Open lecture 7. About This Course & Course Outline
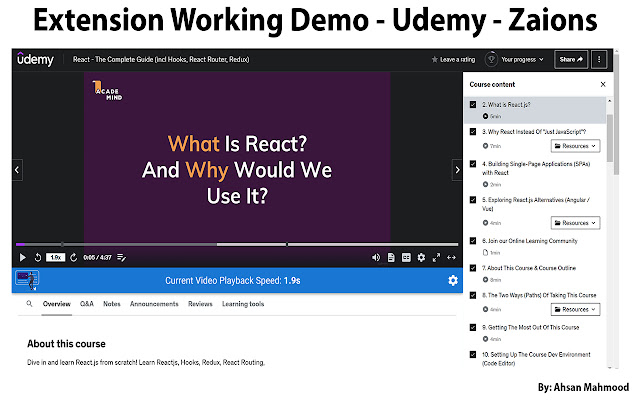 [x=529, y=268]
